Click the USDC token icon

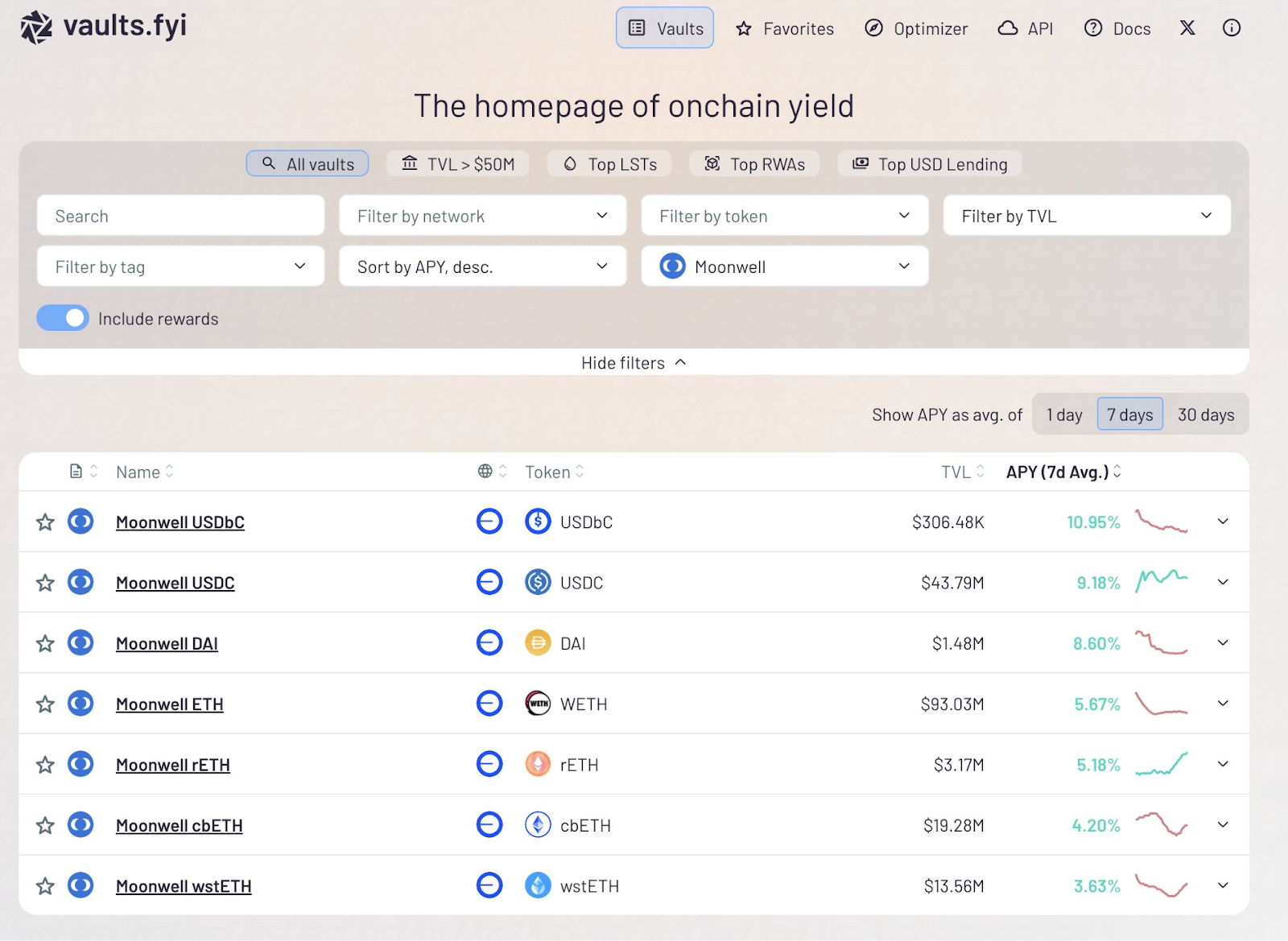(x=538, y=582)
